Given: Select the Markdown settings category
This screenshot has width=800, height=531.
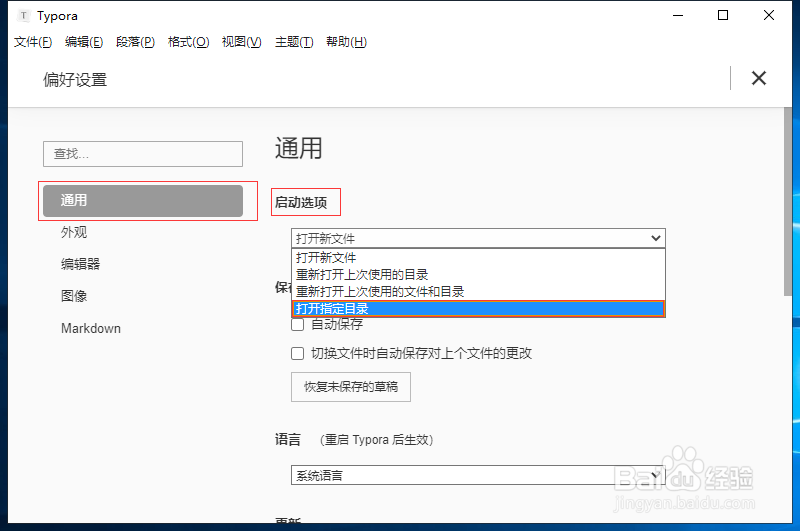Looking at the screenshot, I should click(91, 328).
